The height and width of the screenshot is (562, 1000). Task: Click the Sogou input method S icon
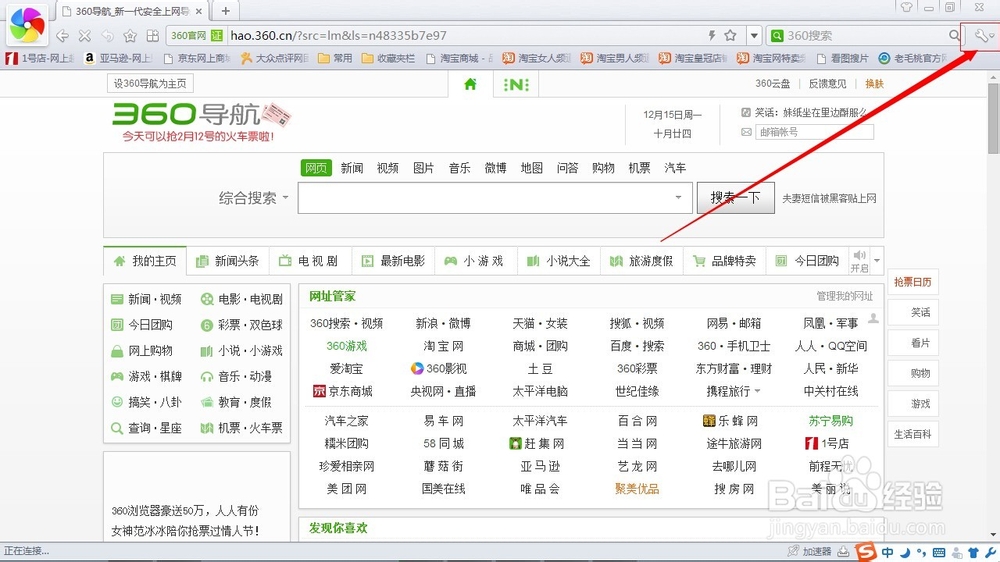pos(865,551)
